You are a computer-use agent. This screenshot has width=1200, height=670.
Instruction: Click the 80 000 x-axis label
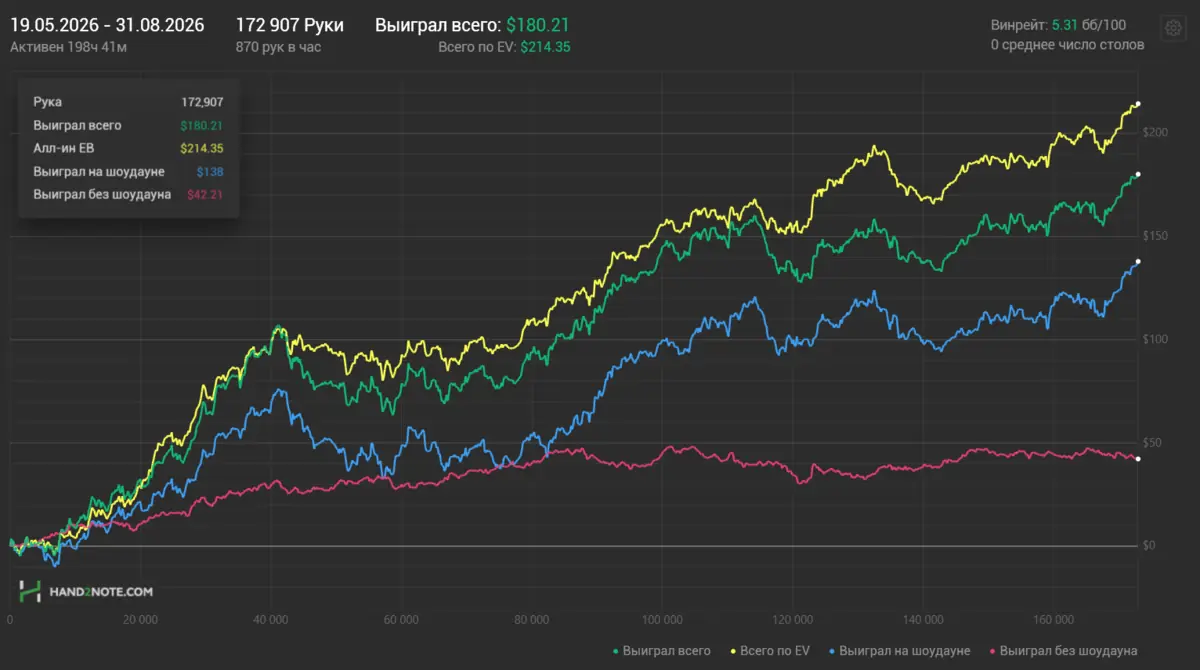pyautogui.click(x=530, y=620)
